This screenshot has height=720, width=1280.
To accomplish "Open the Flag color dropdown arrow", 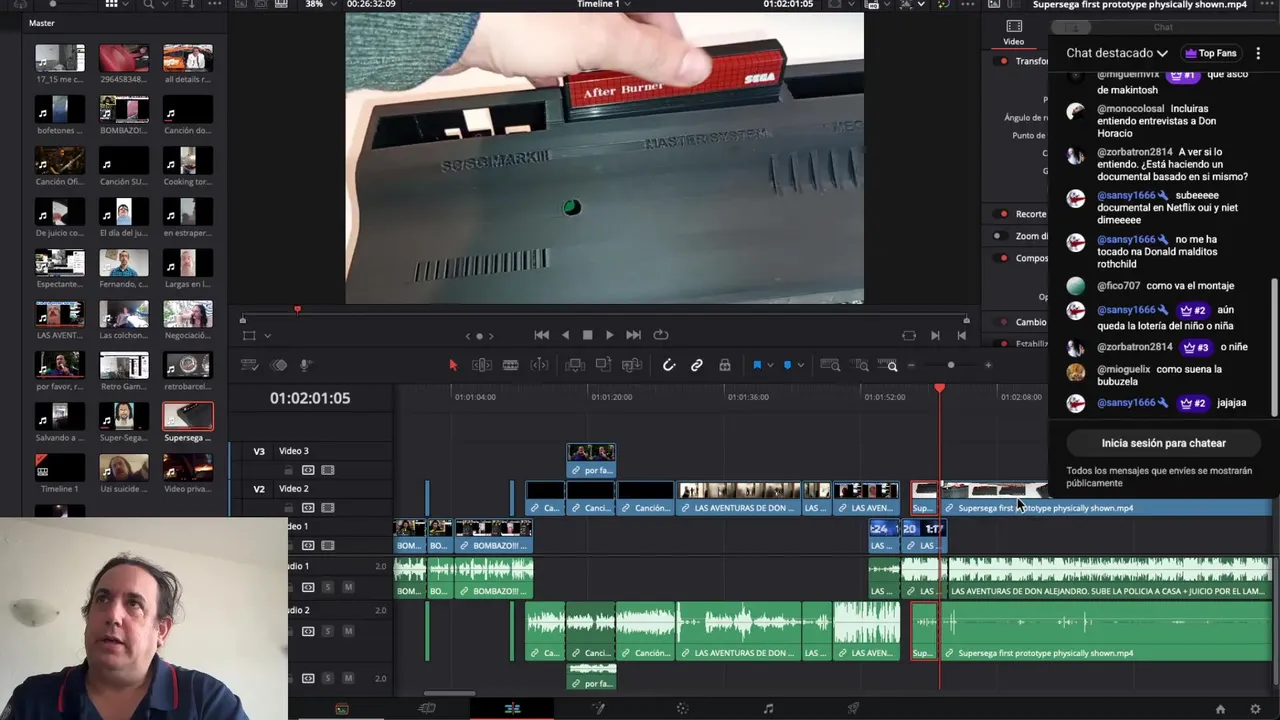I will (x=771, y=365).
